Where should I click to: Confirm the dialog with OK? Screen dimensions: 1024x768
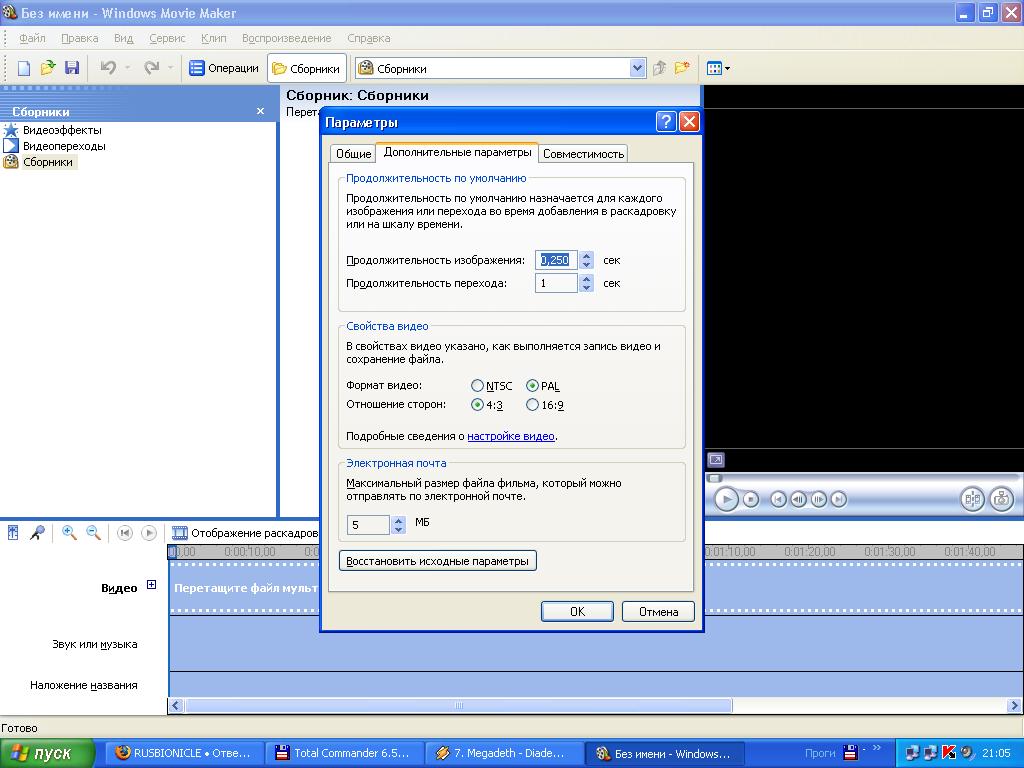pyautogui.click(x=577, y=611)
